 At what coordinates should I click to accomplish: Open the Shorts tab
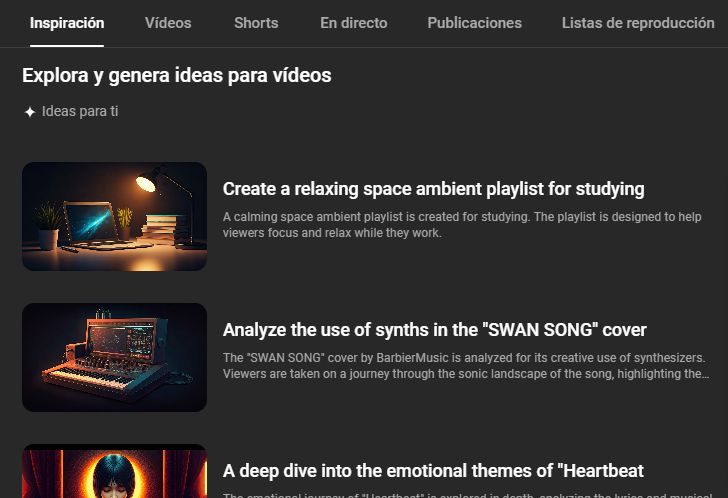(x=256, y=23)
